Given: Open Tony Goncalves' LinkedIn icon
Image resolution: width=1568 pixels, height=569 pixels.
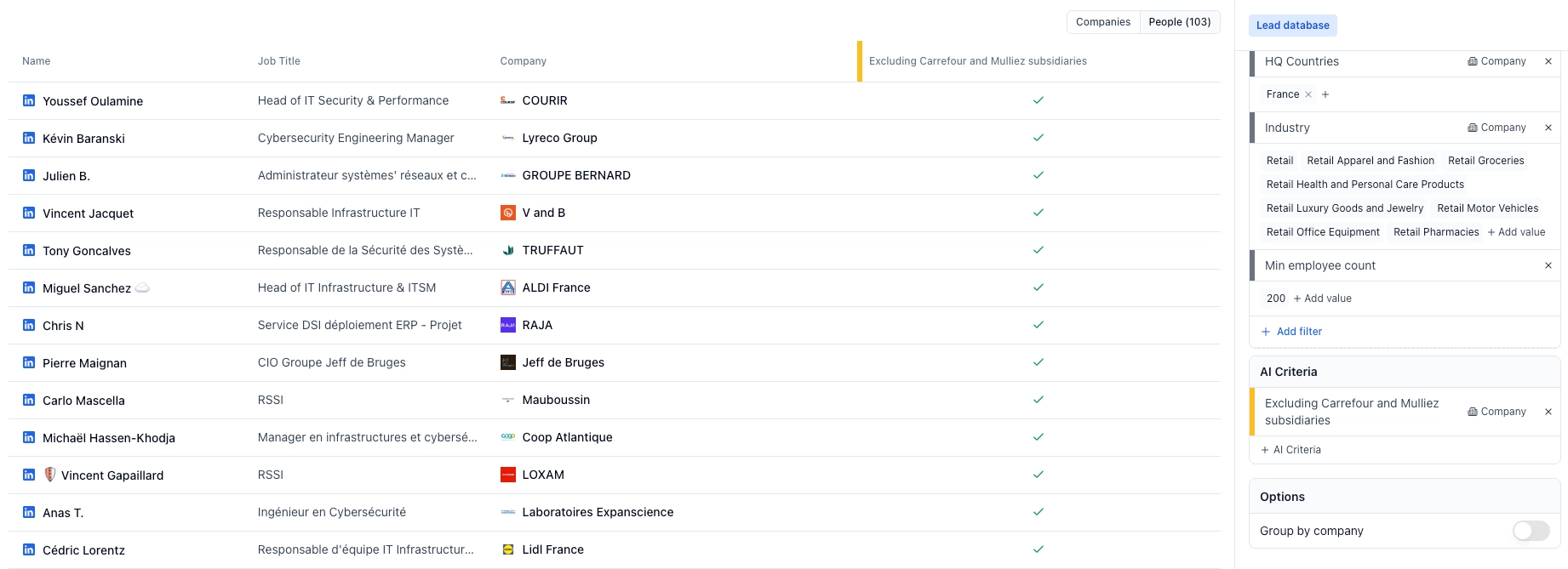Looking at the screenshot, I should [x=29, y=250].
